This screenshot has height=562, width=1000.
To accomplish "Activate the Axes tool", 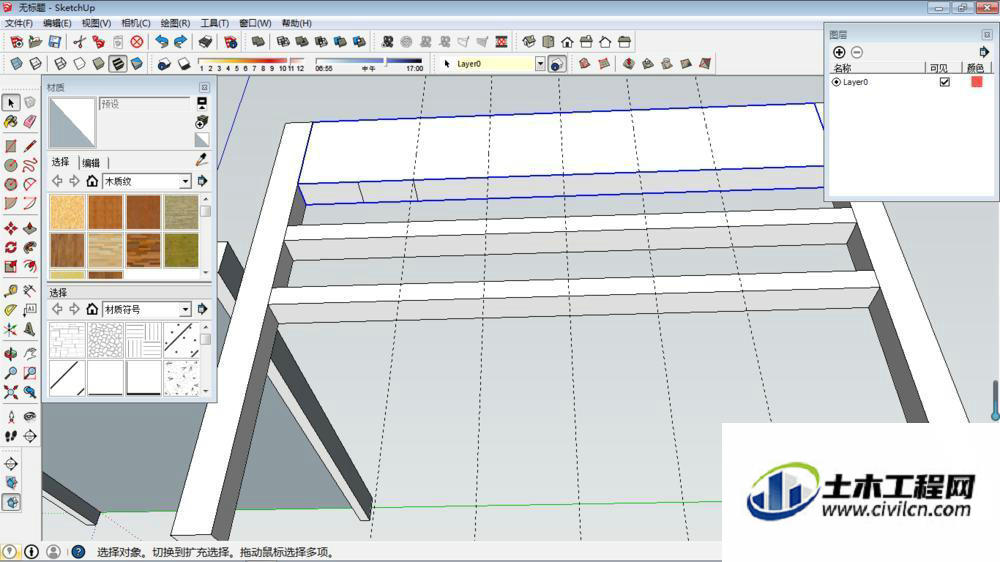I will [11, 330].
